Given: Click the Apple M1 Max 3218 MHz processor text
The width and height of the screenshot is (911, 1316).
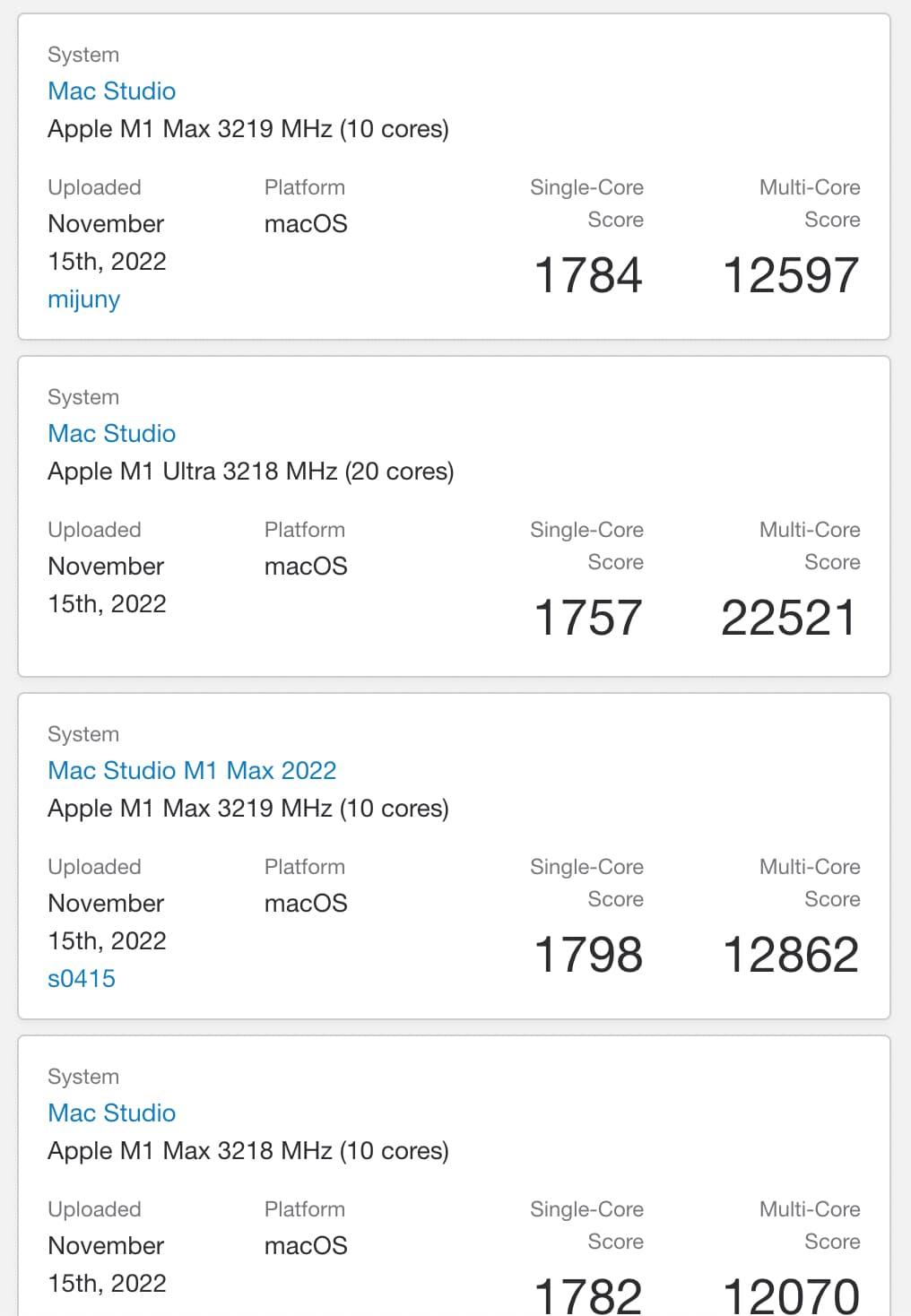Looking at the screenshot, I should [x=247, y=1151].
